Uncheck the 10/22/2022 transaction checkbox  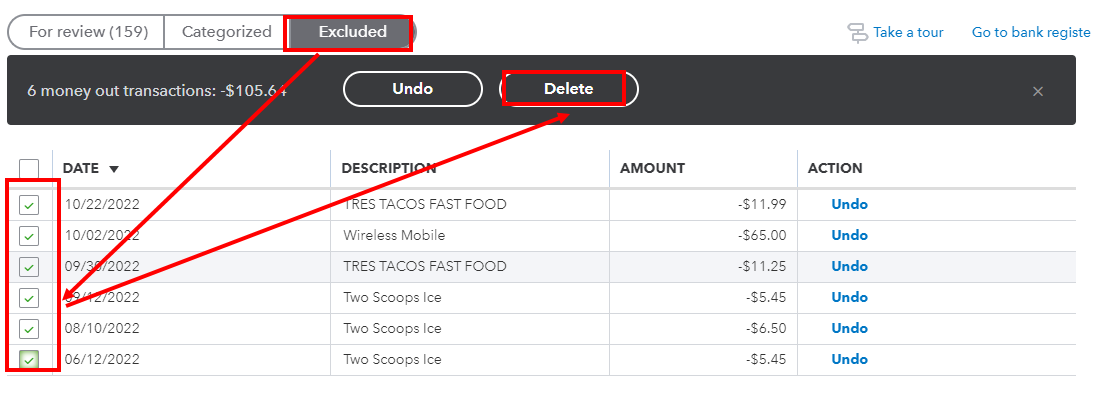tap(29, 205)
